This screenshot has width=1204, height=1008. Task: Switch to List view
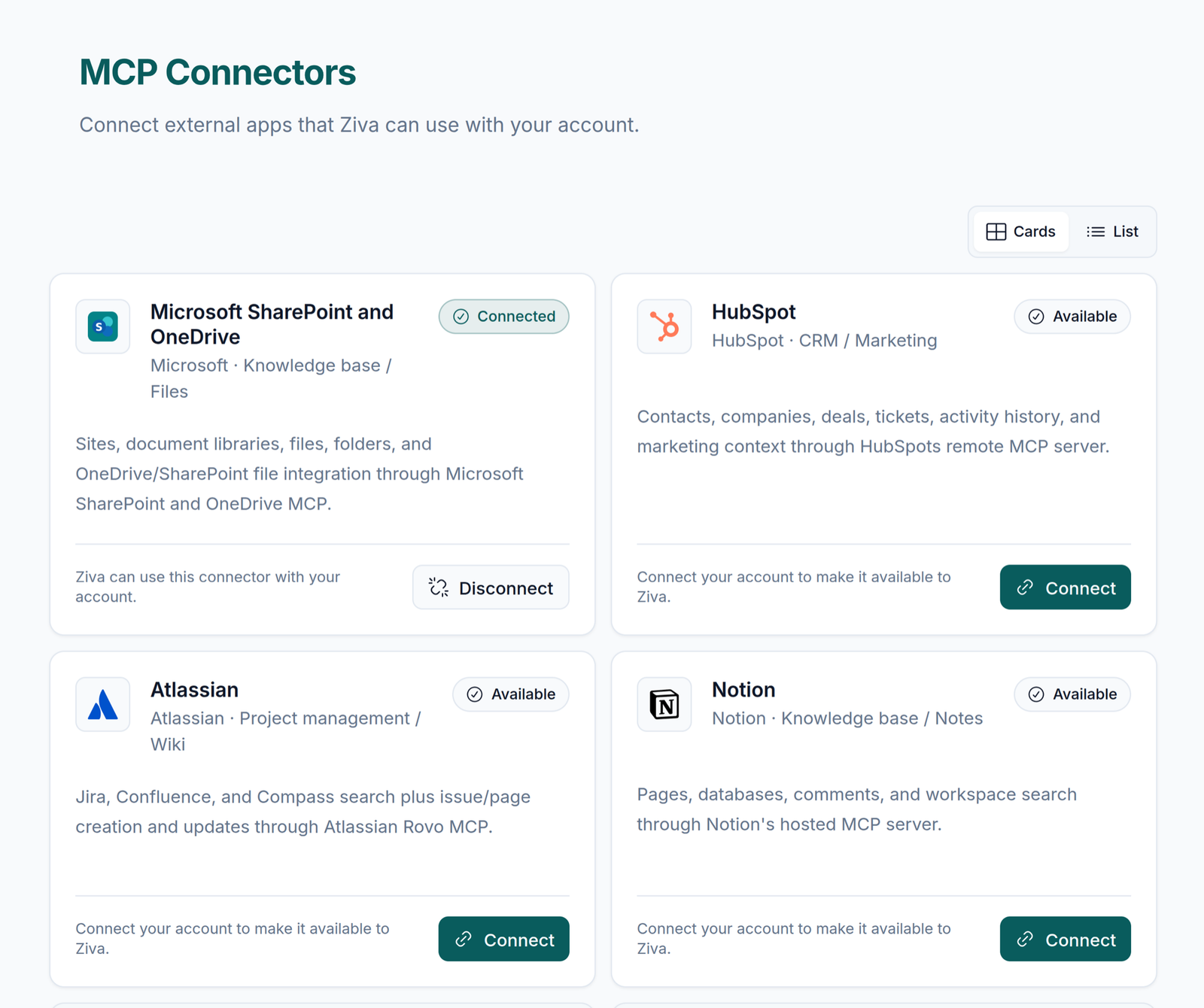[x=1112, y=232]
